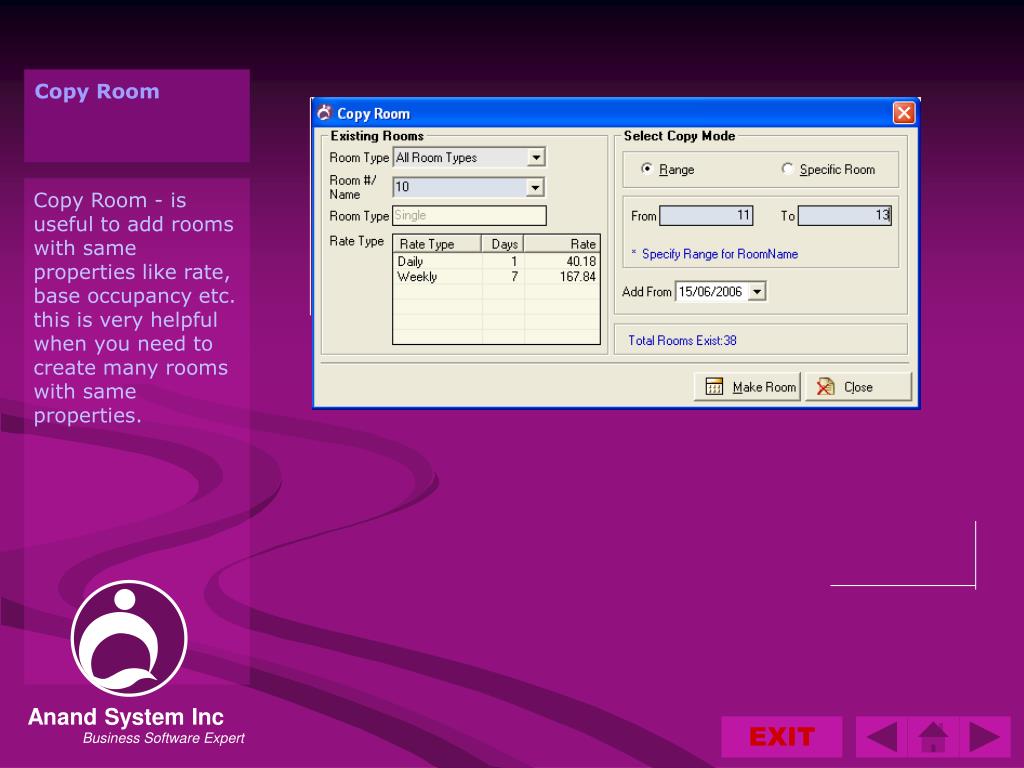Click the Rate Type column header
This screenshot has height=768, width=1024.
[437, 244]
